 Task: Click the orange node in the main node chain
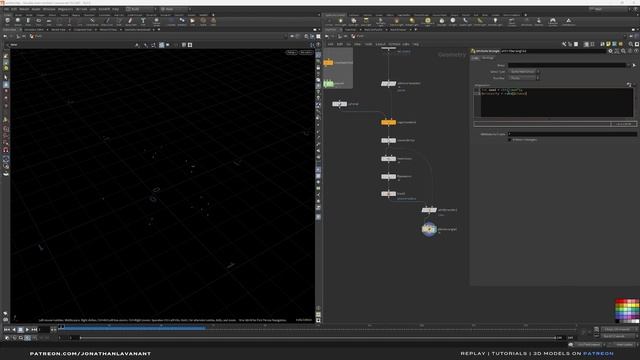coord(388,122)
